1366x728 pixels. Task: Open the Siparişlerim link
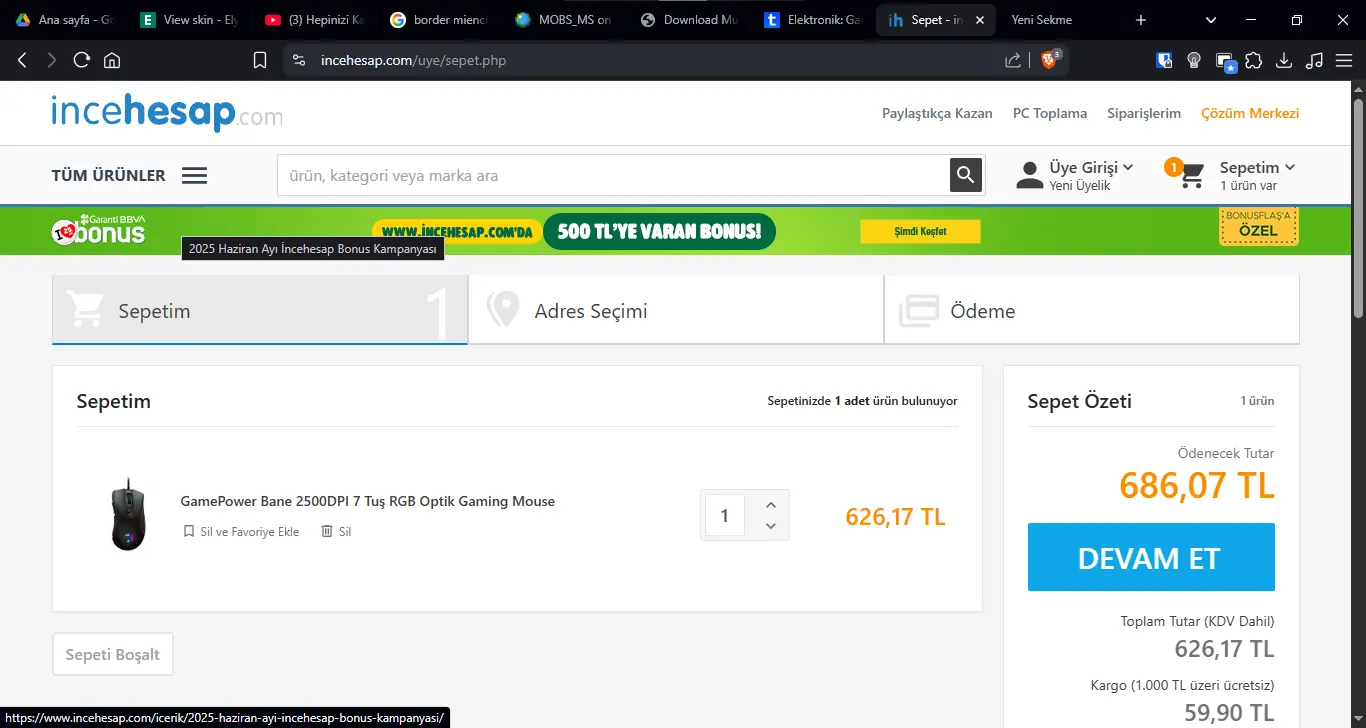click(x=1144, y=113)
